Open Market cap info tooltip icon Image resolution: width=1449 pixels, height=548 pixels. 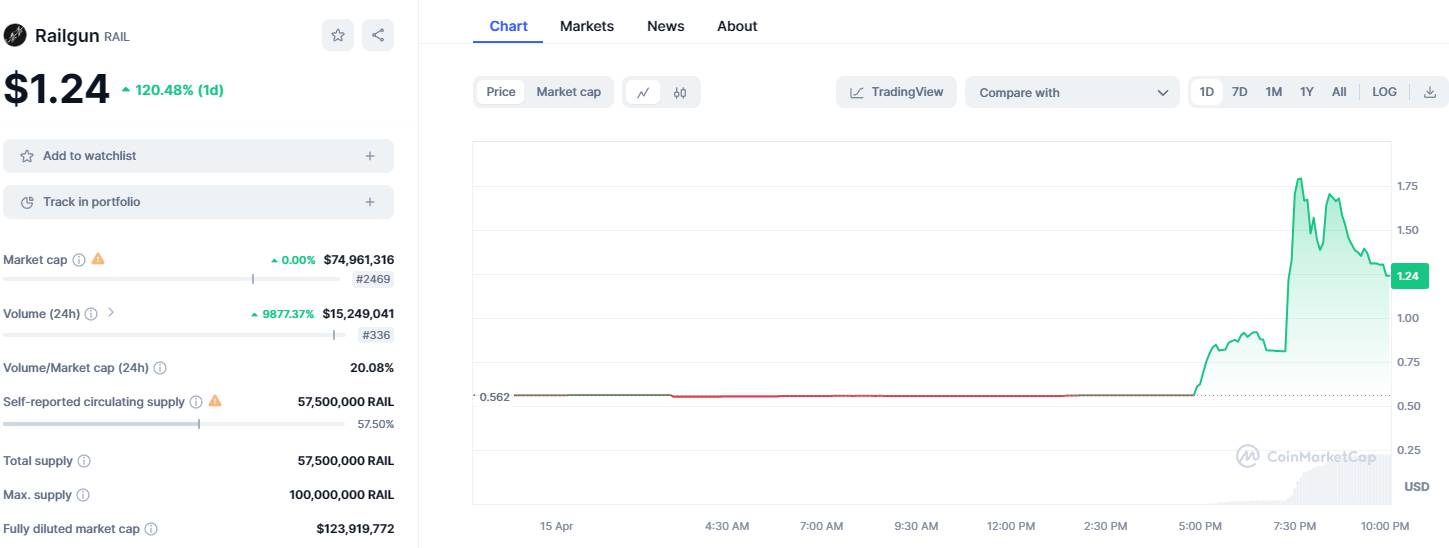click(79, 260)
